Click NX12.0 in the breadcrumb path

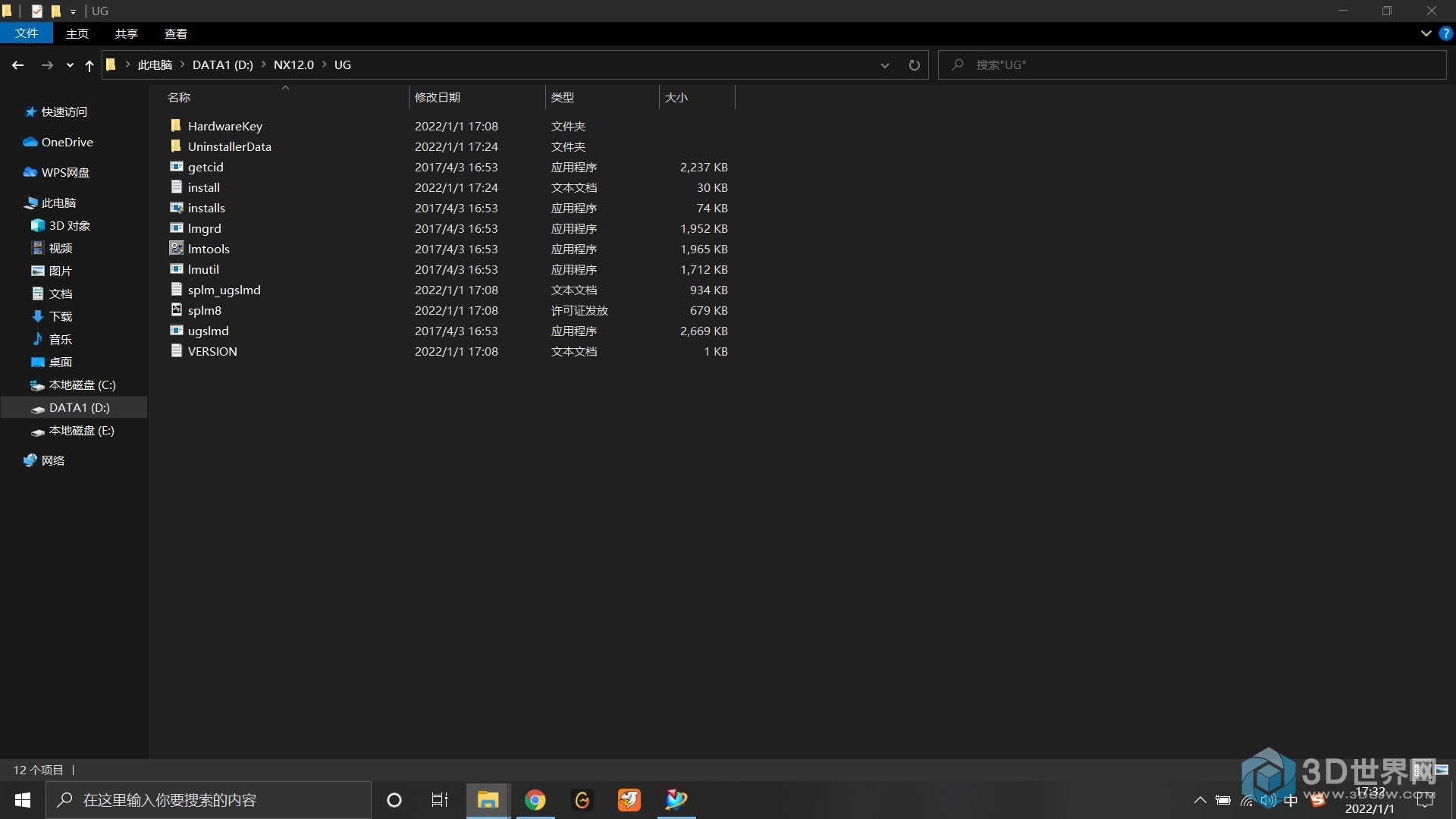tap(293, 65)
